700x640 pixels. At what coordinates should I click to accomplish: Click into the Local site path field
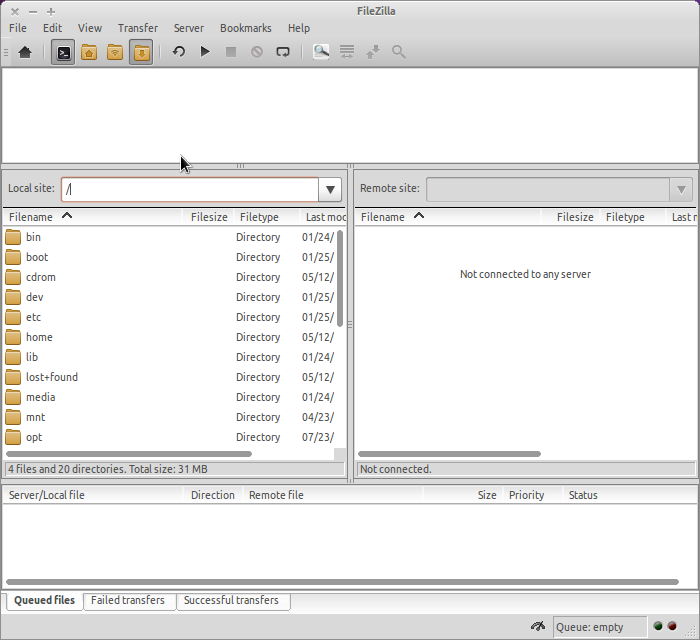190,190
